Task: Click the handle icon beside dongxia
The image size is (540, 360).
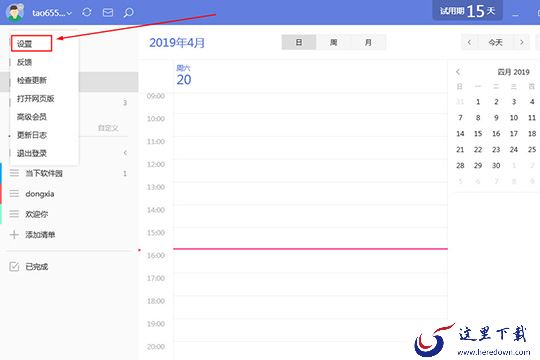Action: pyautogui.click(x=14, y=194)
